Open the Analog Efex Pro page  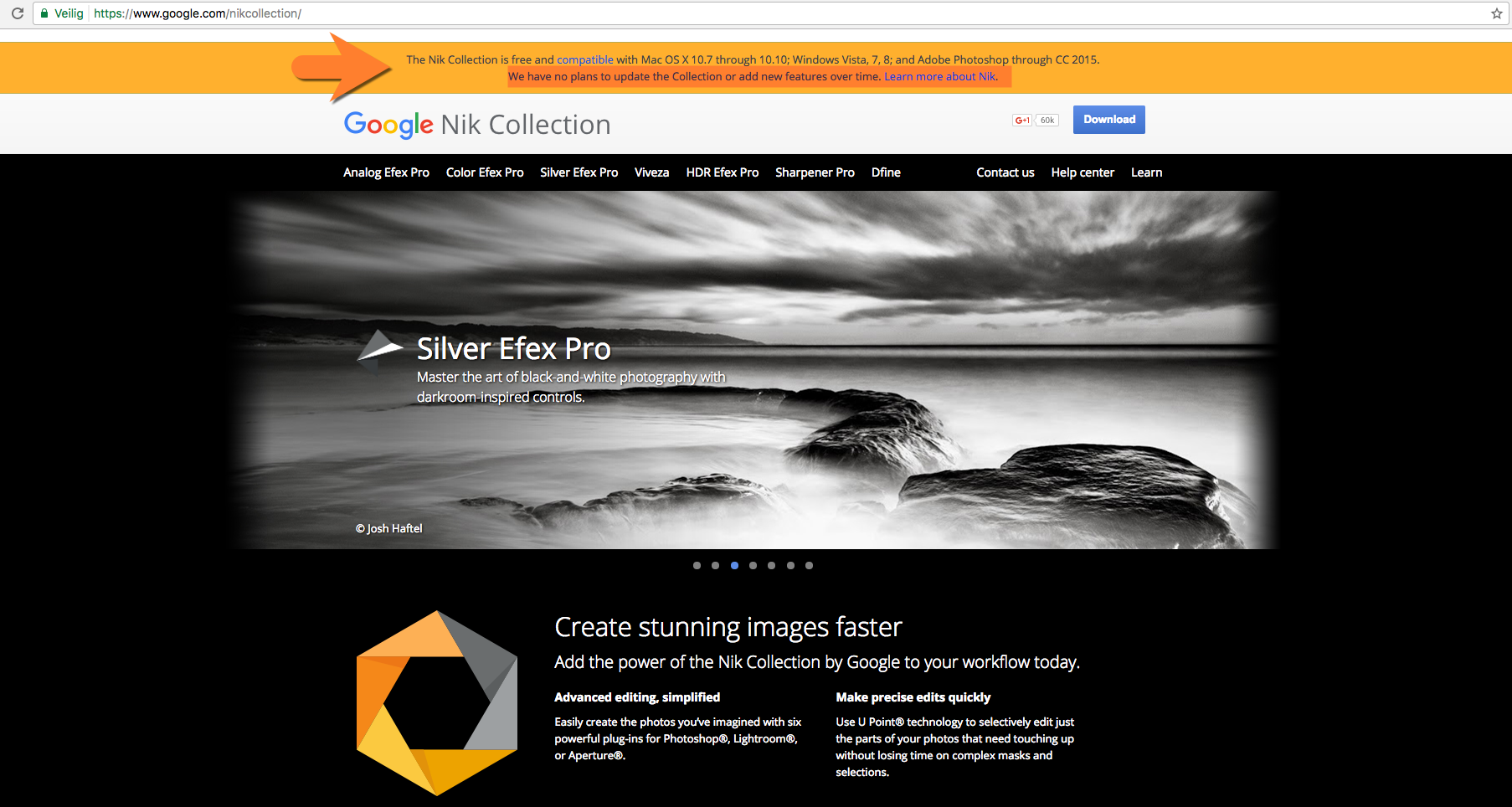point(386,172)
